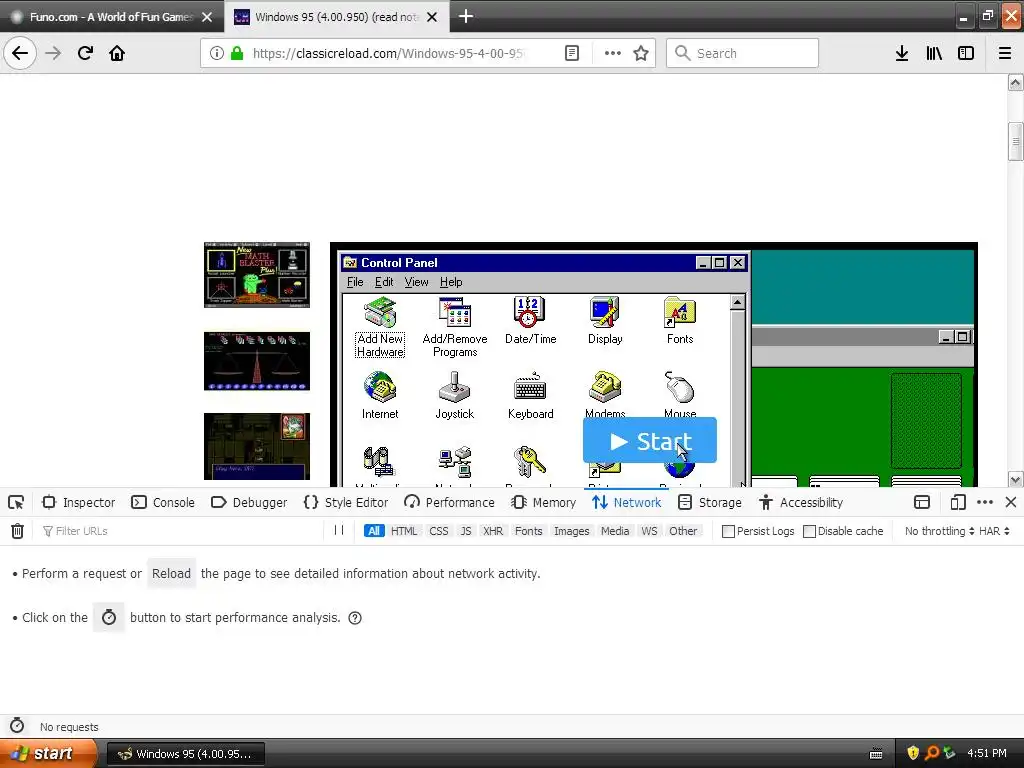Close the developer tools panel

[1011, 502]
